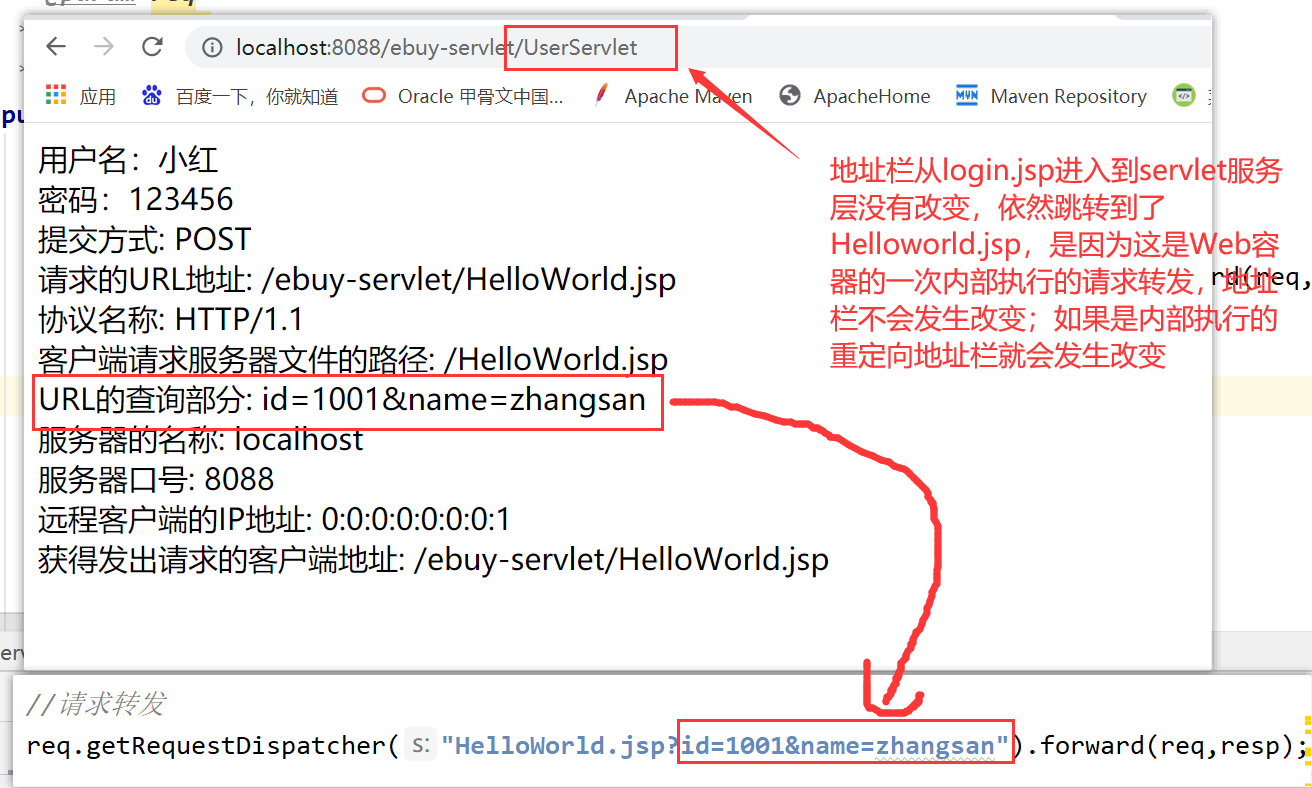Screen dimensions: 1312x788
Task: Click the HelloWorld.jsp string in code
Action: point(558,746)
